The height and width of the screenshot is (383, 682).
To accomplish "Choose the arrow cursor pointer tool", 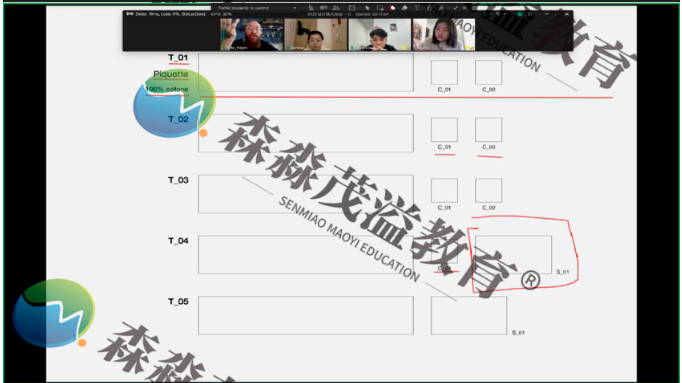I will (x=367, y=8).
